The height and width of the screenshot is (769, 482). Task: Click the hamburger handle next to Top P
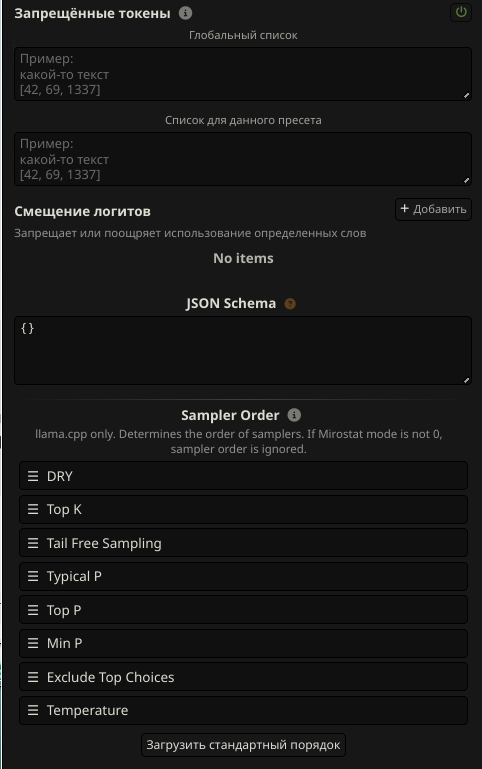tap(33, 610)
